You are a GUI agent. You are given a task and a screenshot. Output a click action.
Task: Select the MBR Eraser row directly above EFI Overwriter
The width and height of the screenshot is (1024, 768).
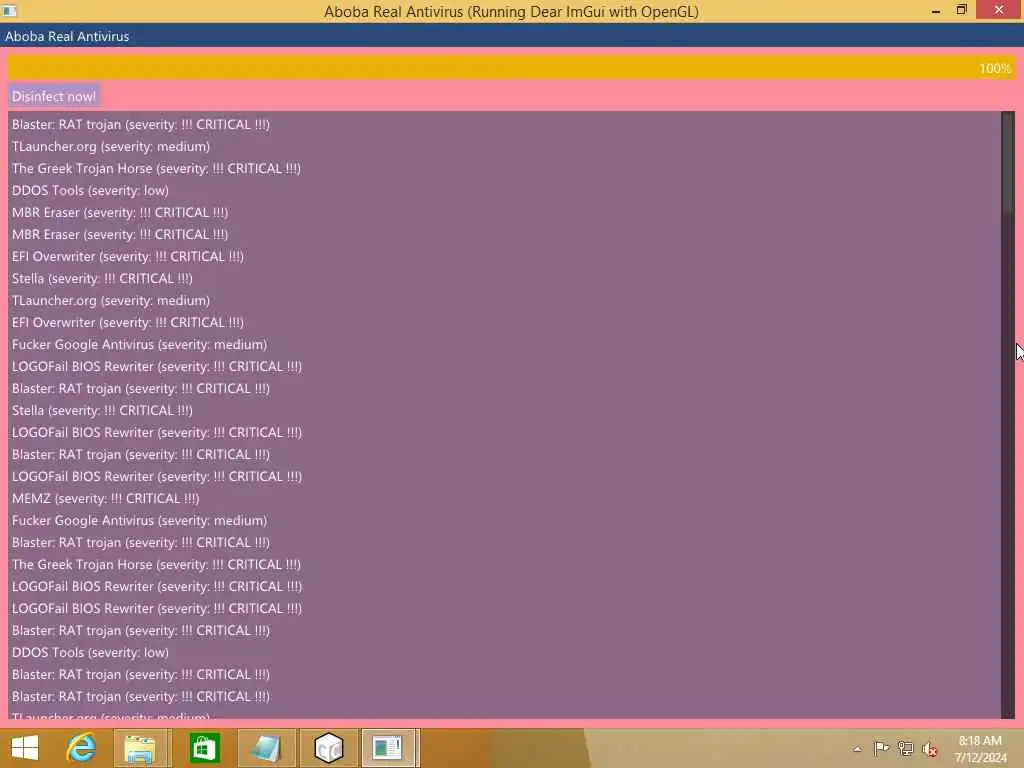tap(120, 234)
